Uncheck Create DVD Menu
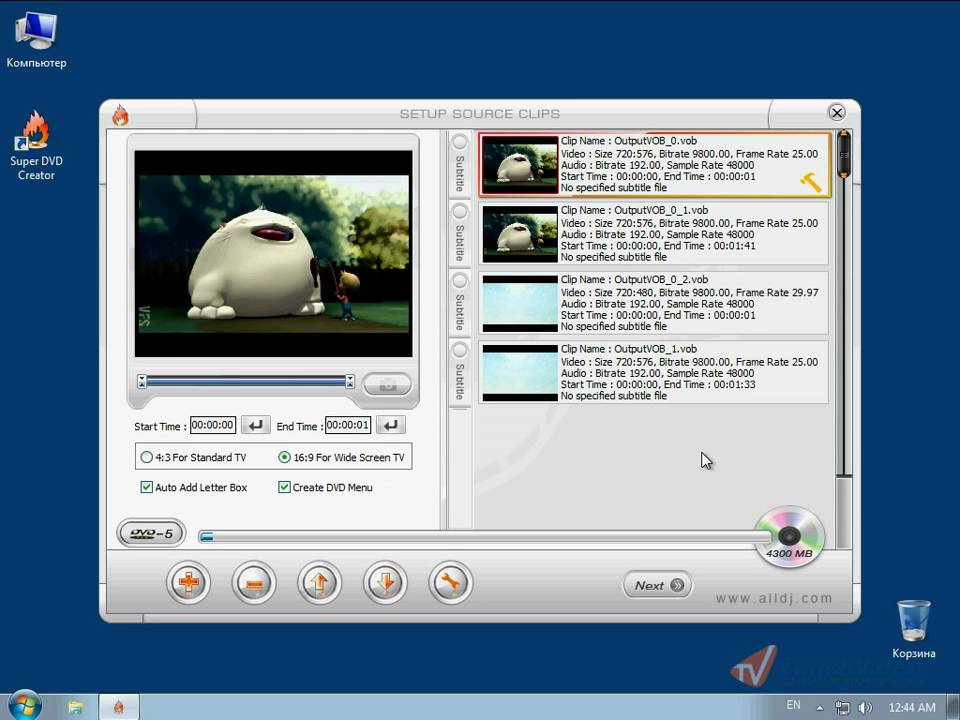 pos(325,487)
